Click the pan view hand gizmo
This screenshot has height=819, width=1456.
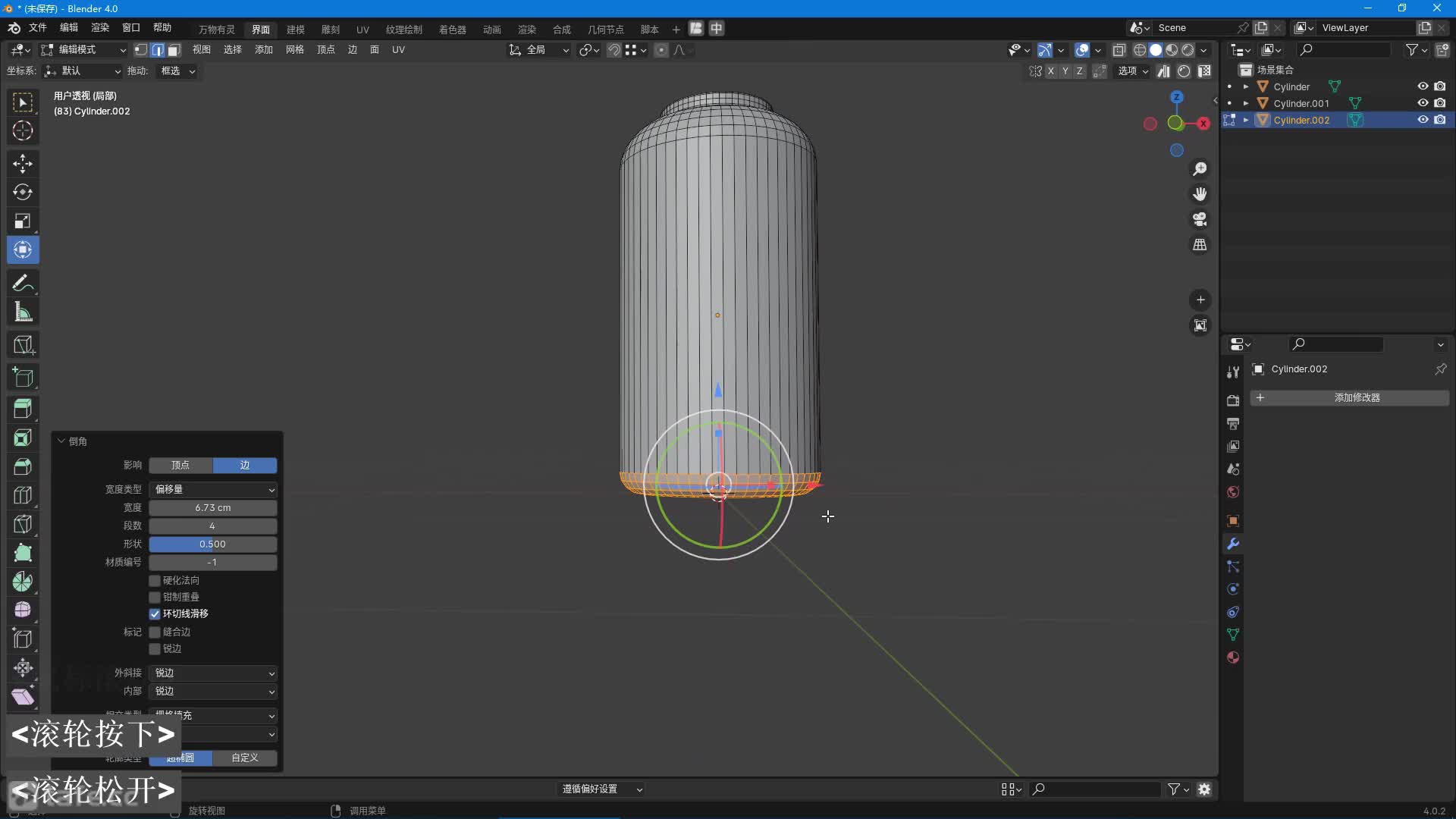pos(1200,194)
